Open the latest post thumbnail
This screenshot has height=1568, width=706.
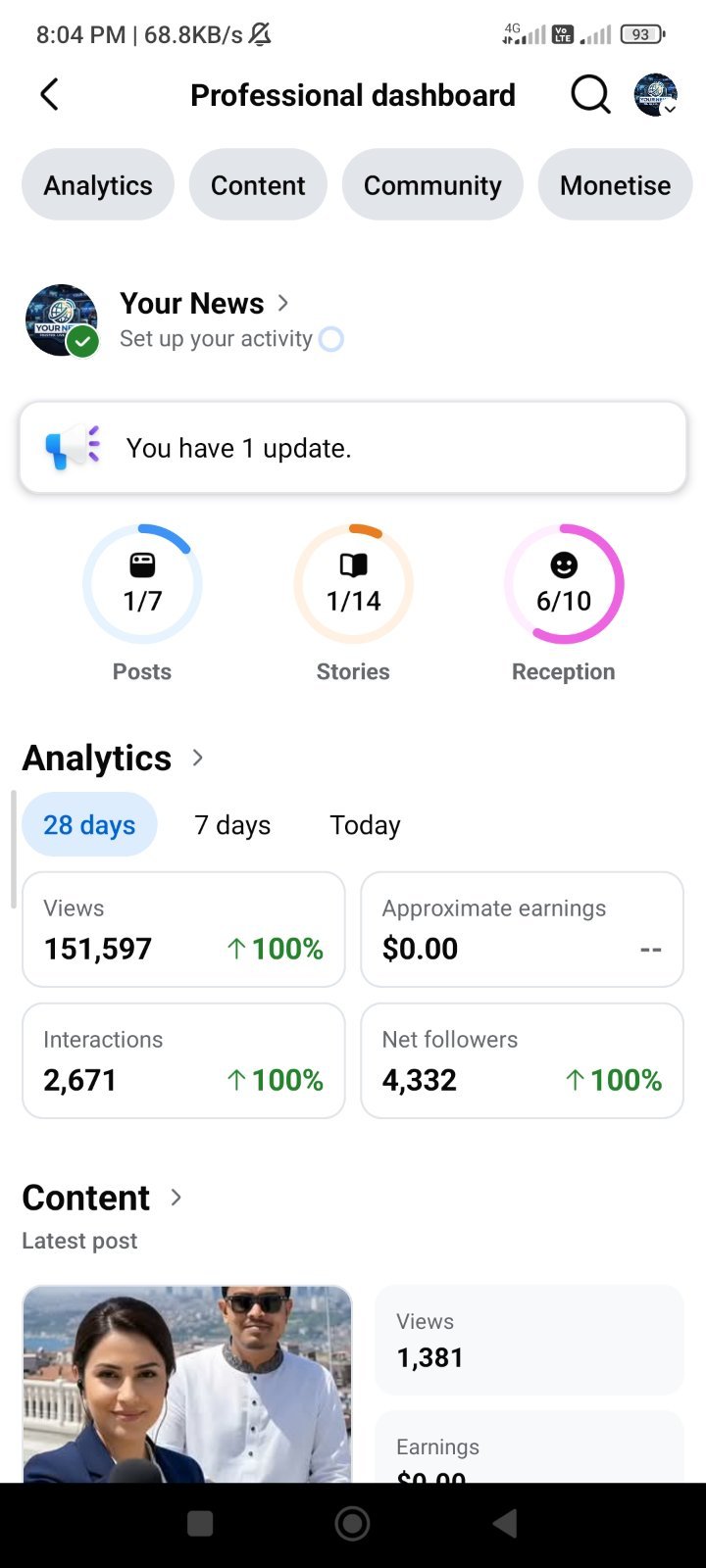pos(187,1384)
